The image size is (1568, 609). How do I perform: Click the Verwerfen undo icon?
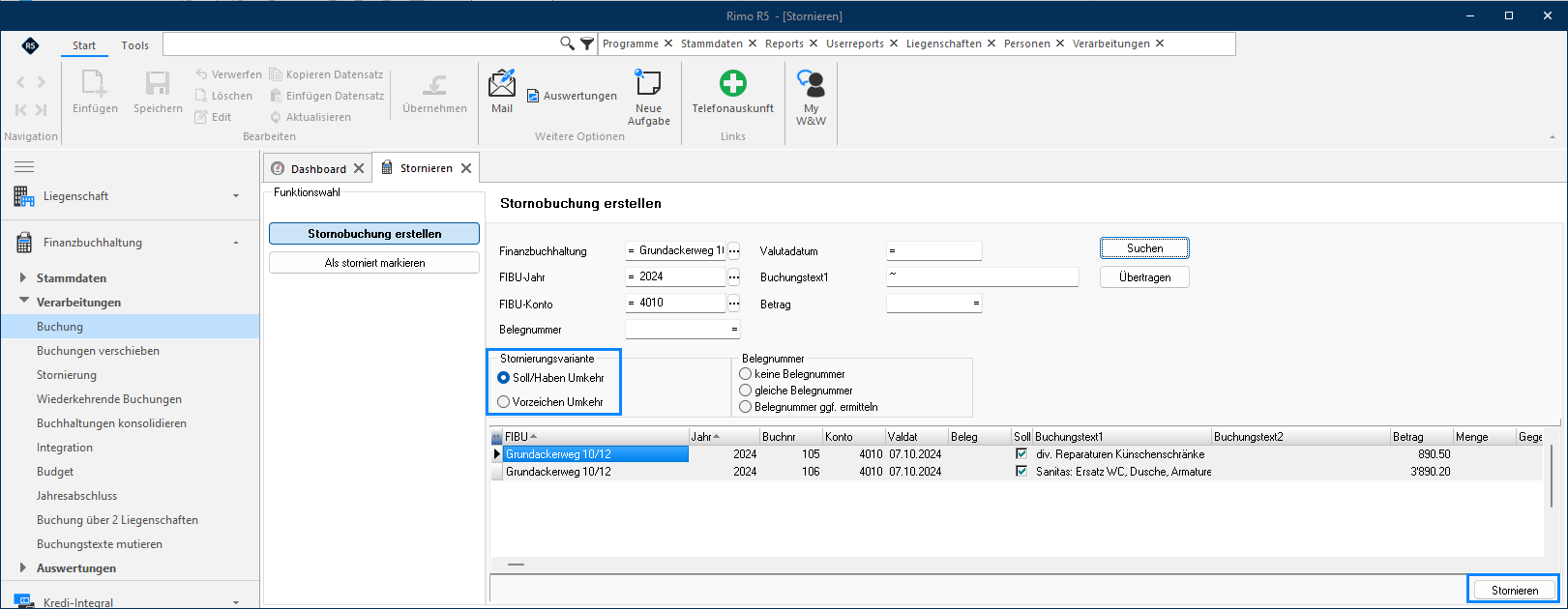[x=201, y=74]
